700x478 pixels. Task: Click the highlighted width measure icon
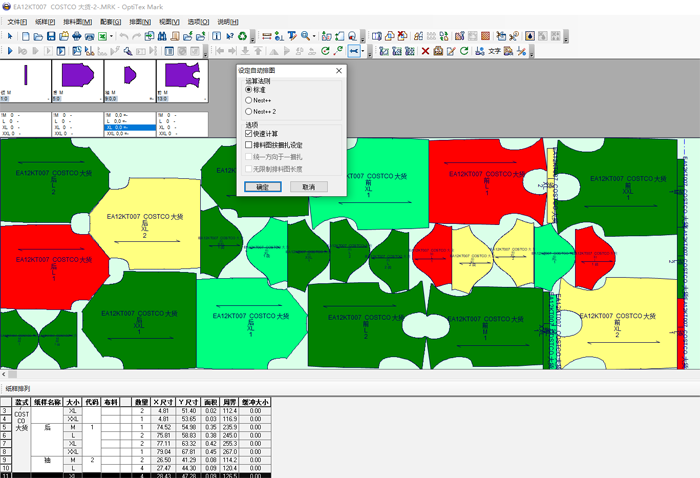coord(354,51)
